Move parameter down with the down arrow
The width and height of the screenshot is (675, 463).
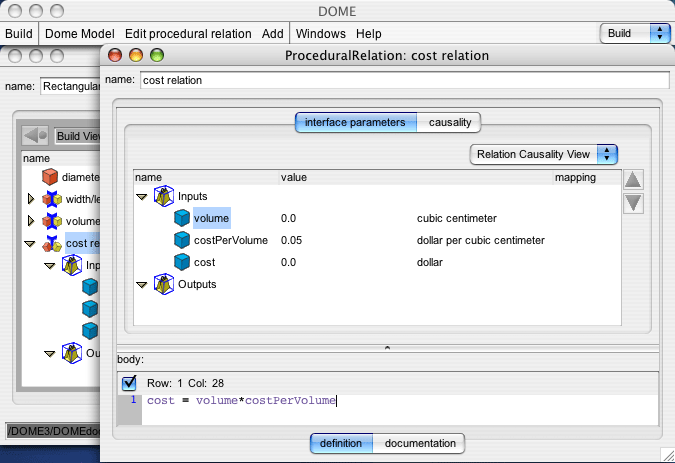click(633, 203)
